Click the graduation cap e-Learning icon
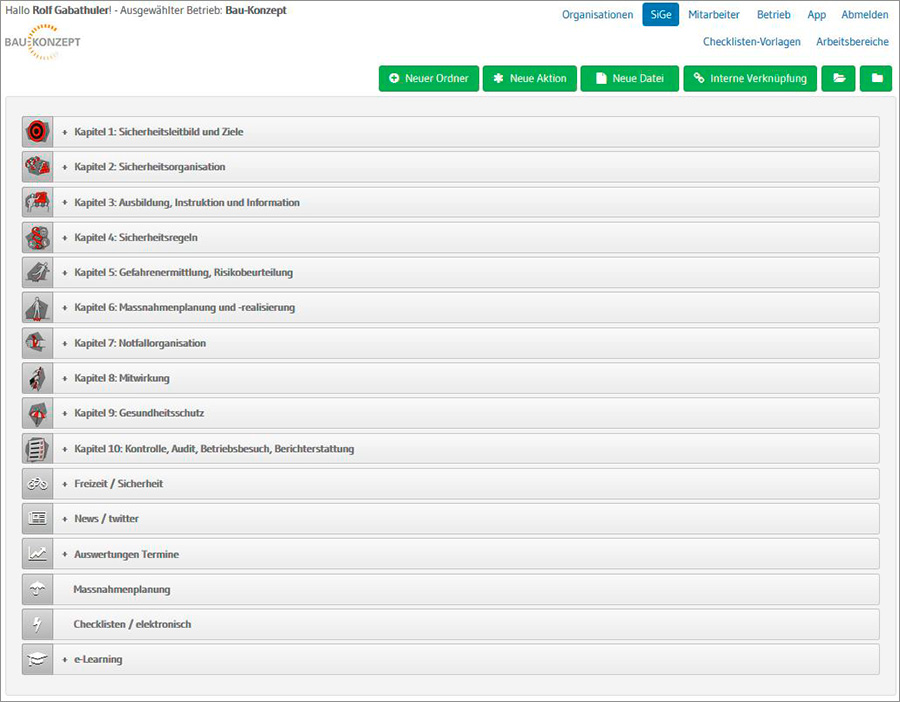Viewport: 900px width, 702px height. tap(37, 660)
